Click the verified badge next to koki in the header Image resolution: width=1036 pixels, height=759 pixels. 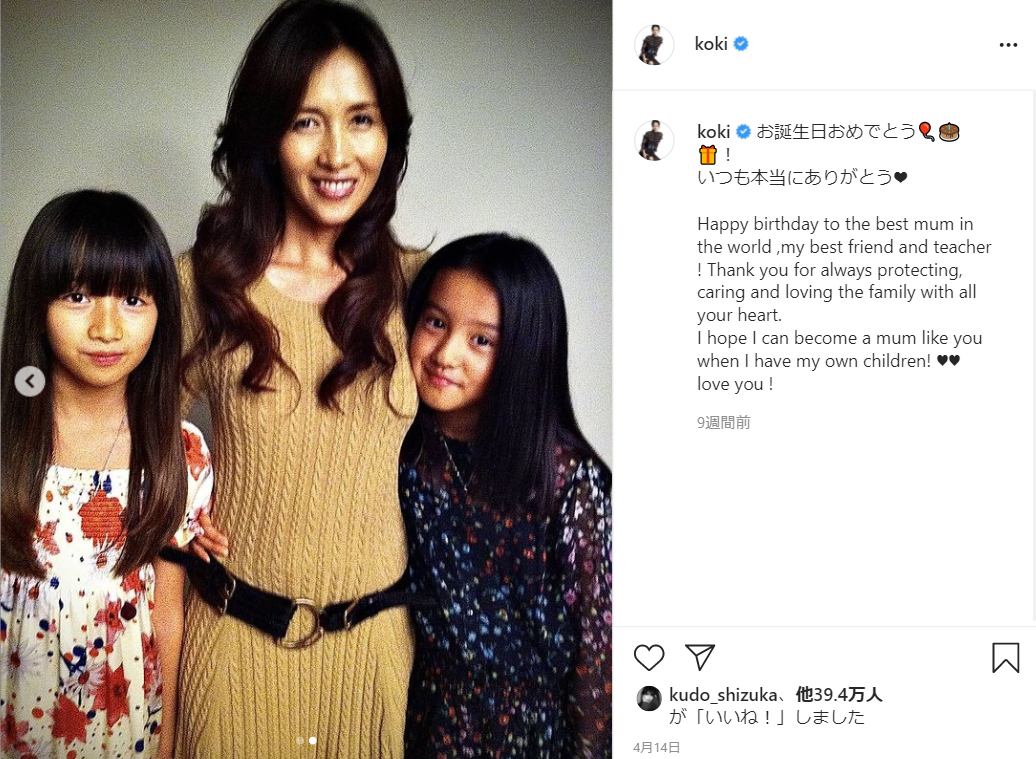(x=741, y=44)
